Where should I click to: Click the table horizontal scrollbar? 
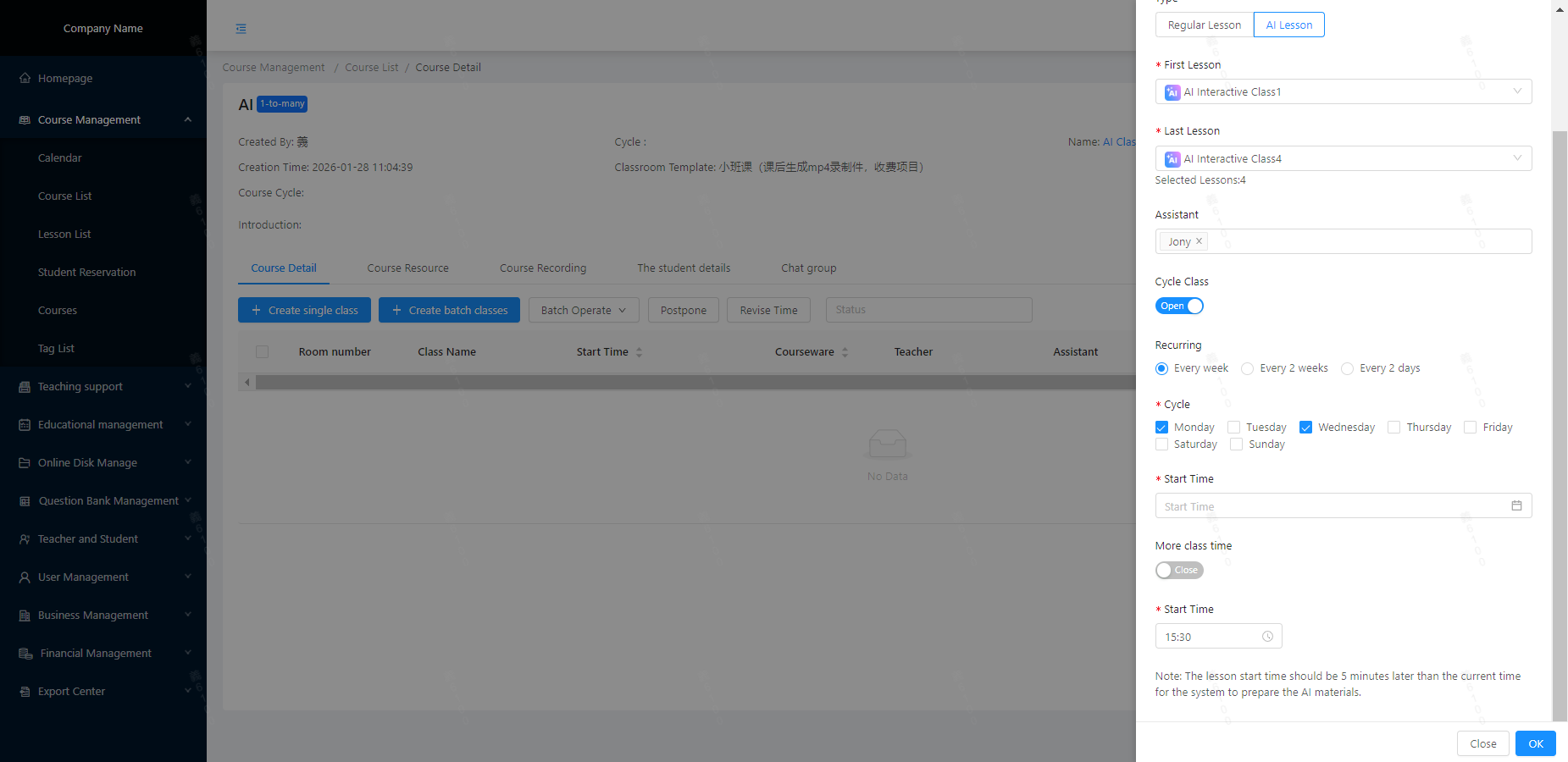coord(695,383)
